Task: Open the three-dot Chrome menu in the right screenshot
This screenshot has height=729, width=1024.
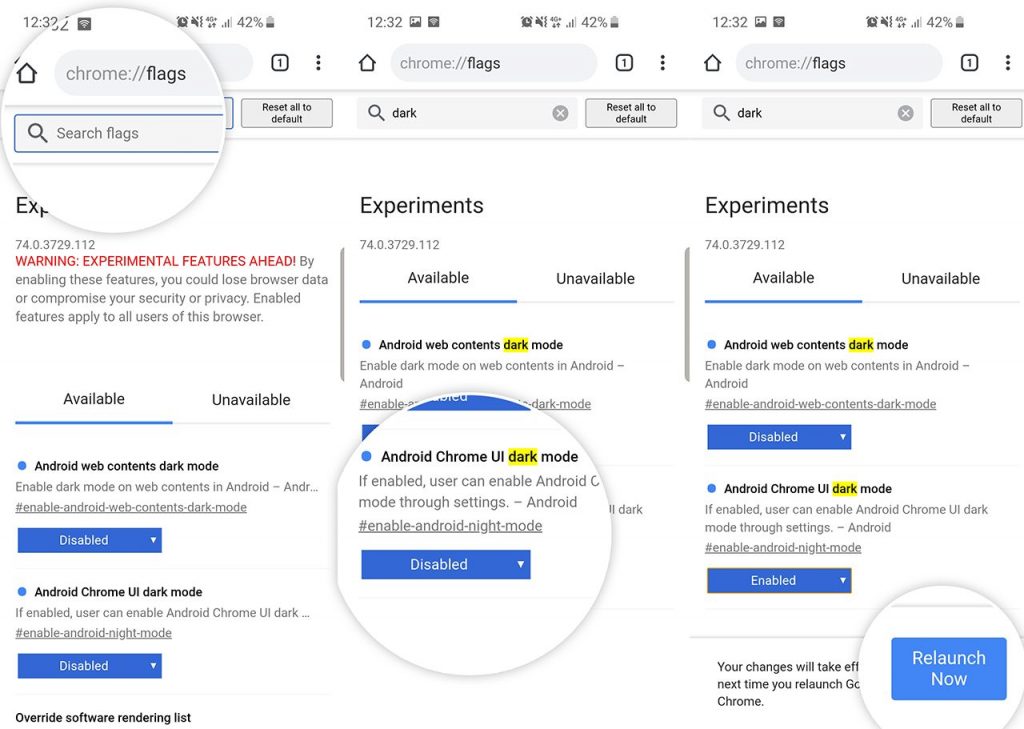Action: [1008, 63]
